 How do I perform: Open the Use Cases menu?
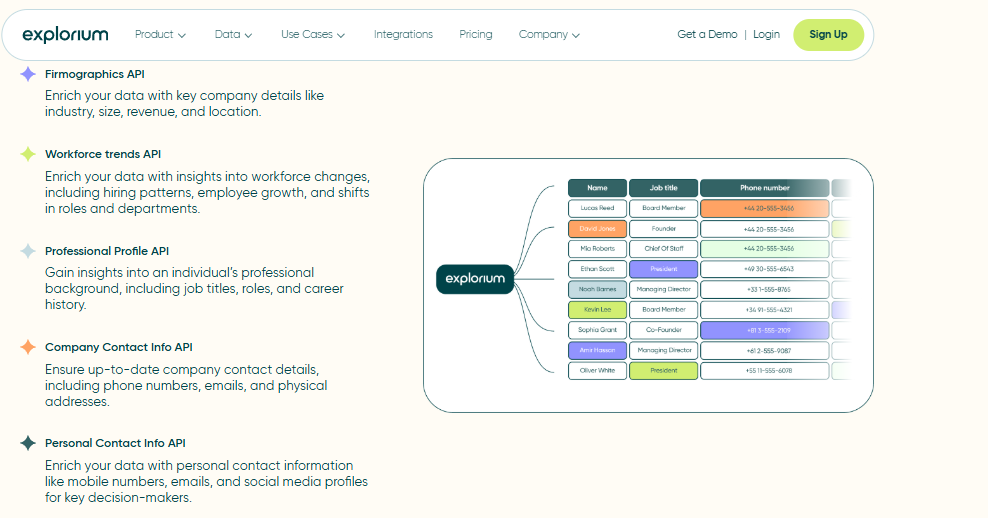(313, 35)
